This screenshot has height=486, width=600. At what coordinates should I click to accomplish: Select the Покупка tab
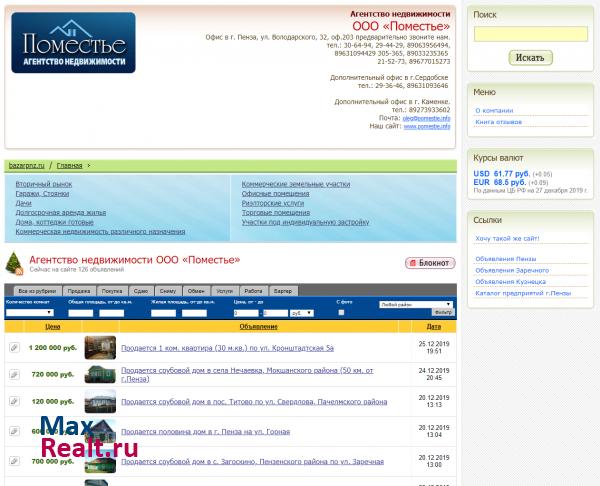click(x=112, y=291)
